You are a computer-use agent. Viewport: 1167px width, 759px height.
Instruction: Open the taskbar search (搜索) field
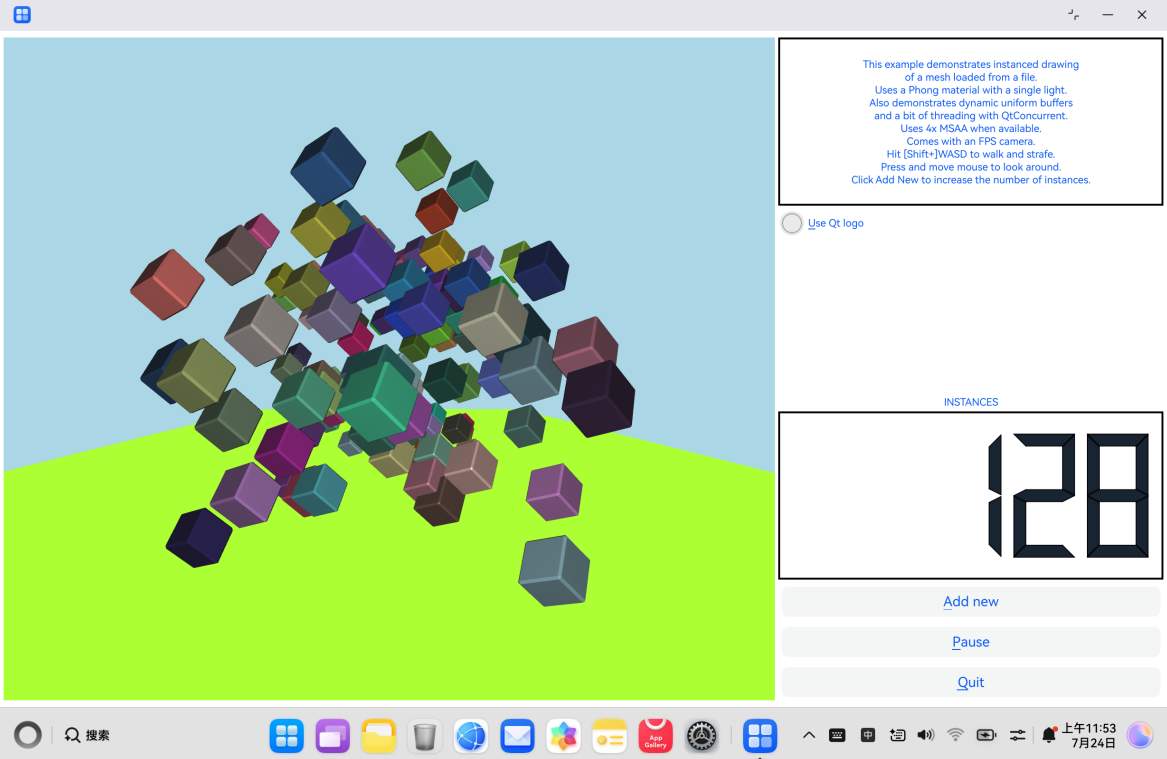tap(87, 735)
